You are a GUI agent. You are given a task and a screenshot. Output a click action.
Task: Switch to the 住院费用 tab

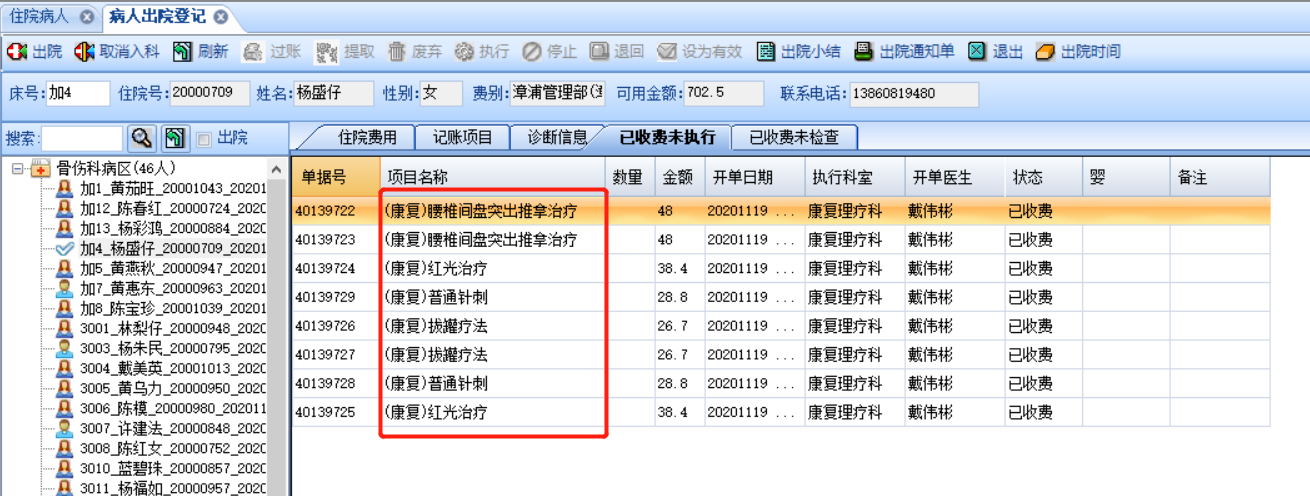(366, 138)
